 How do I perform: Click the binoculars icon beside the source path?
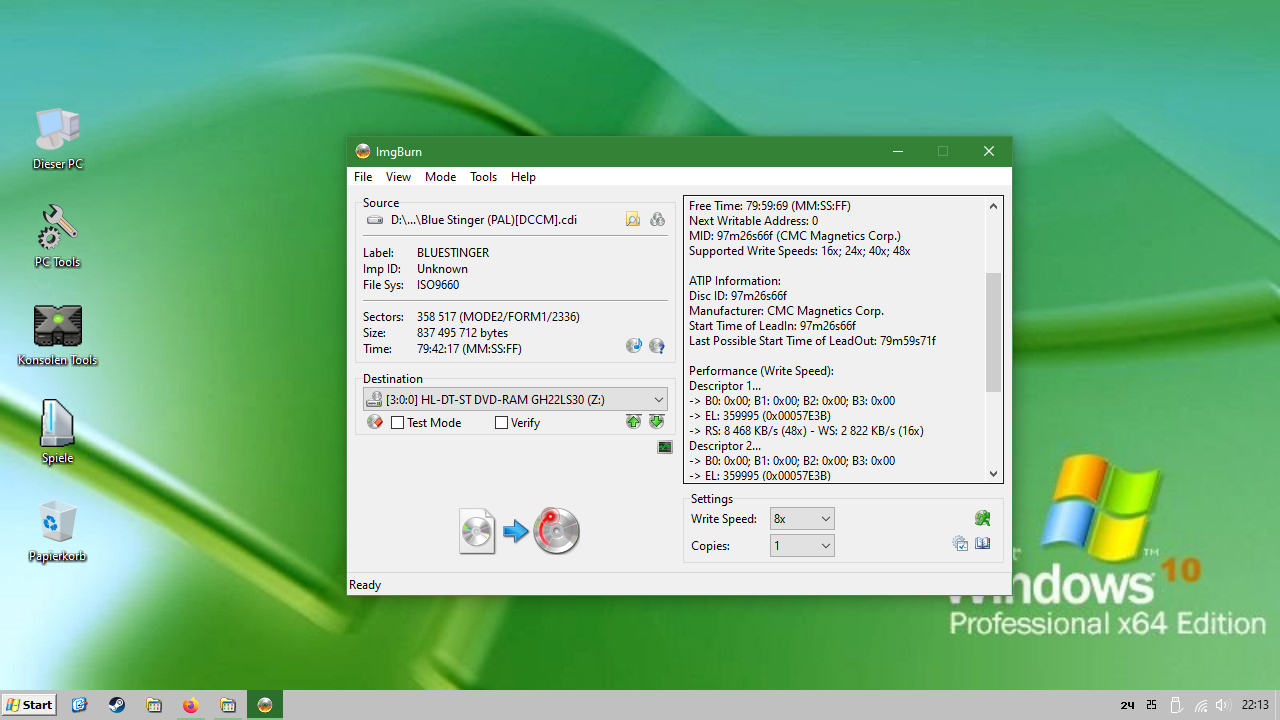pos(657,219)
